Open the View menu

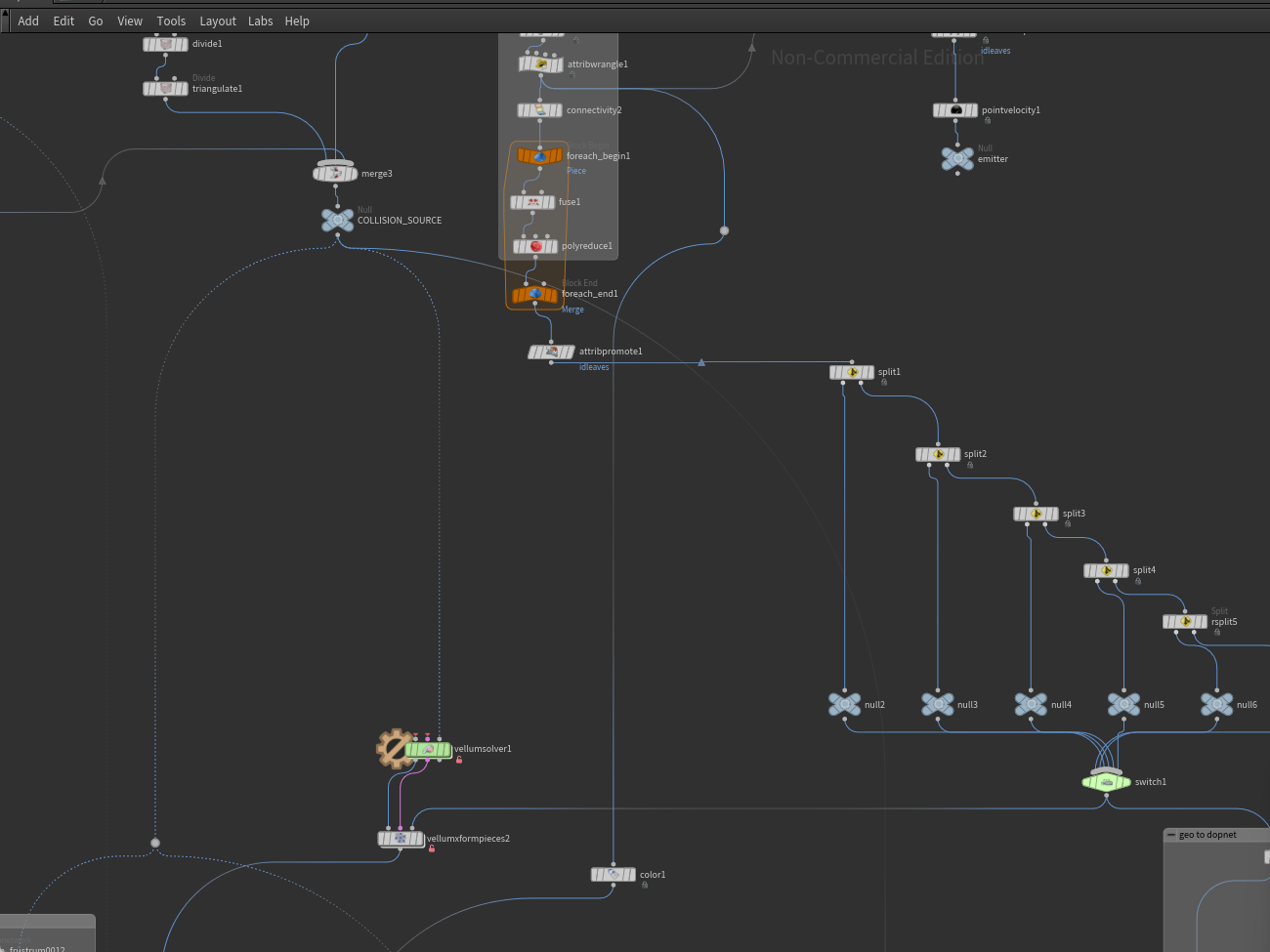point(130,21)
